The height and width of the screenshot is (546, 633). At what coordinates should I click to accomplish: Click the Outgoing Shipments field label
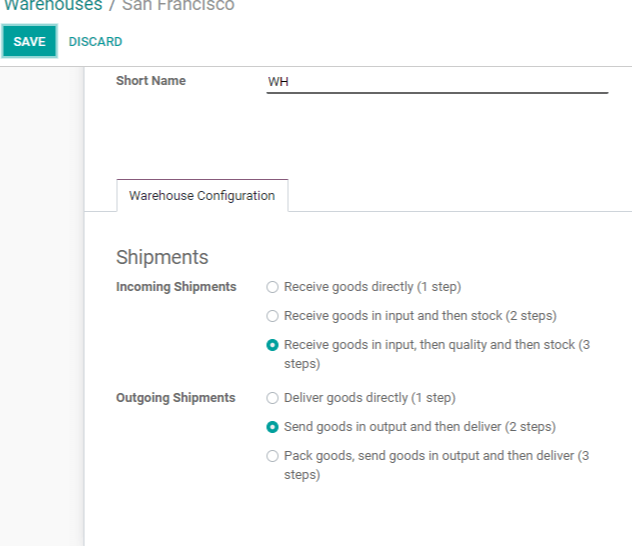pos(176,398)
